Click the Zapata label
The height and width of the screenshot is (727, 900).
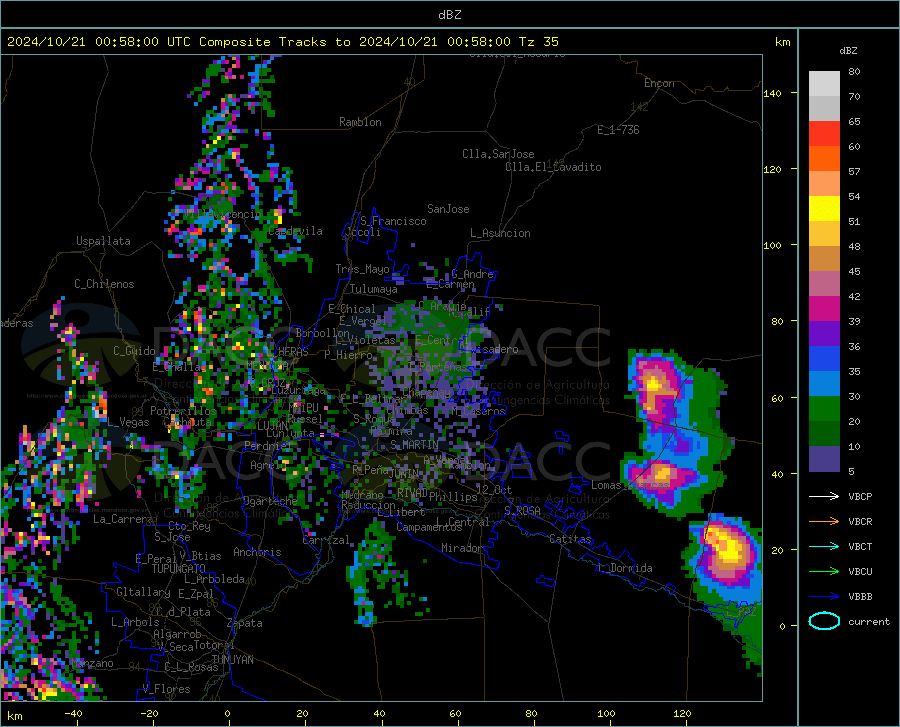click(245, 623)
